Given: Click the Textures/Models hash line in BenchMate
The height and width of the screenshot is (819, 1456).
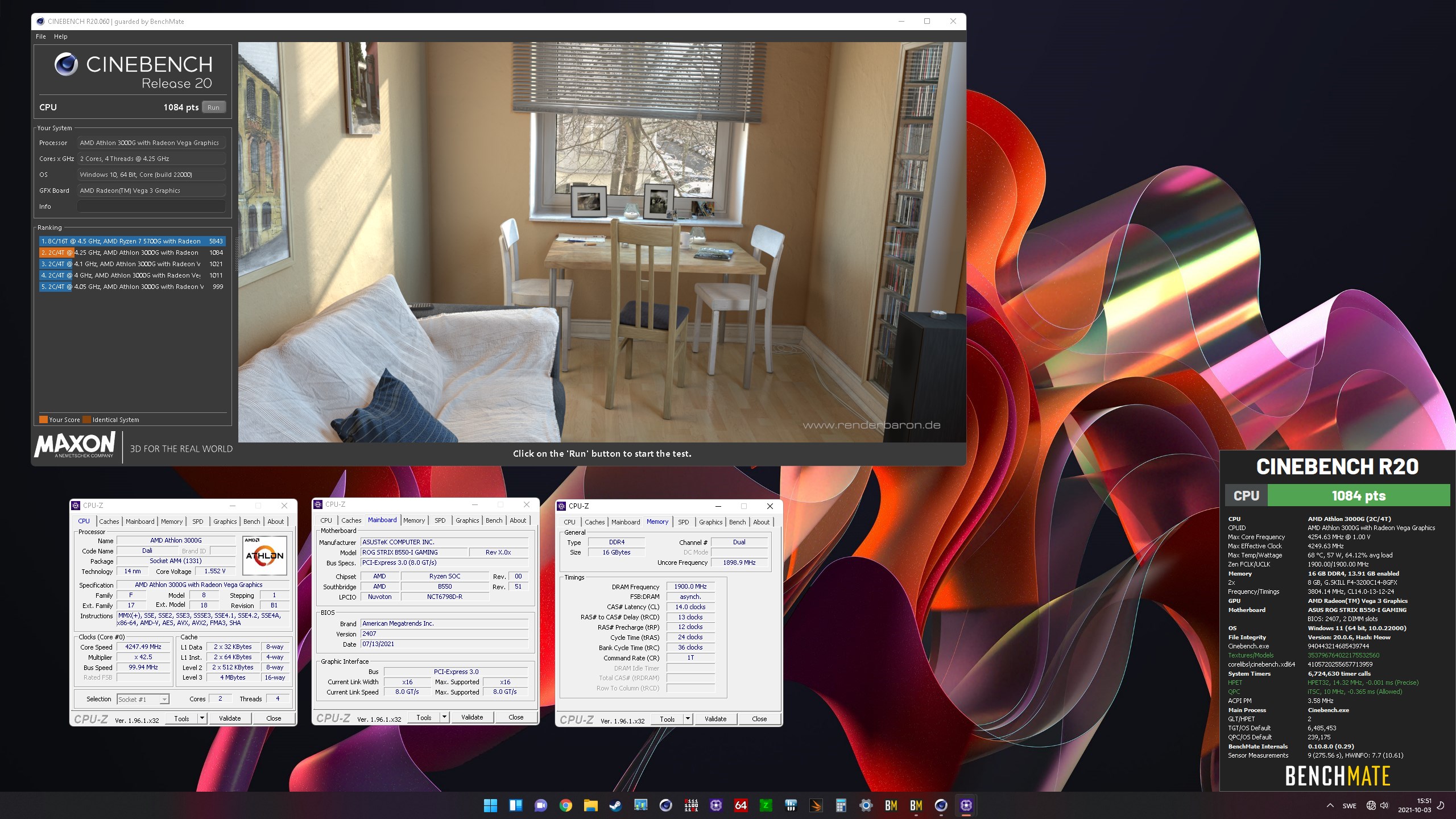Looking at the screenshot, I should coord(1304,655).
